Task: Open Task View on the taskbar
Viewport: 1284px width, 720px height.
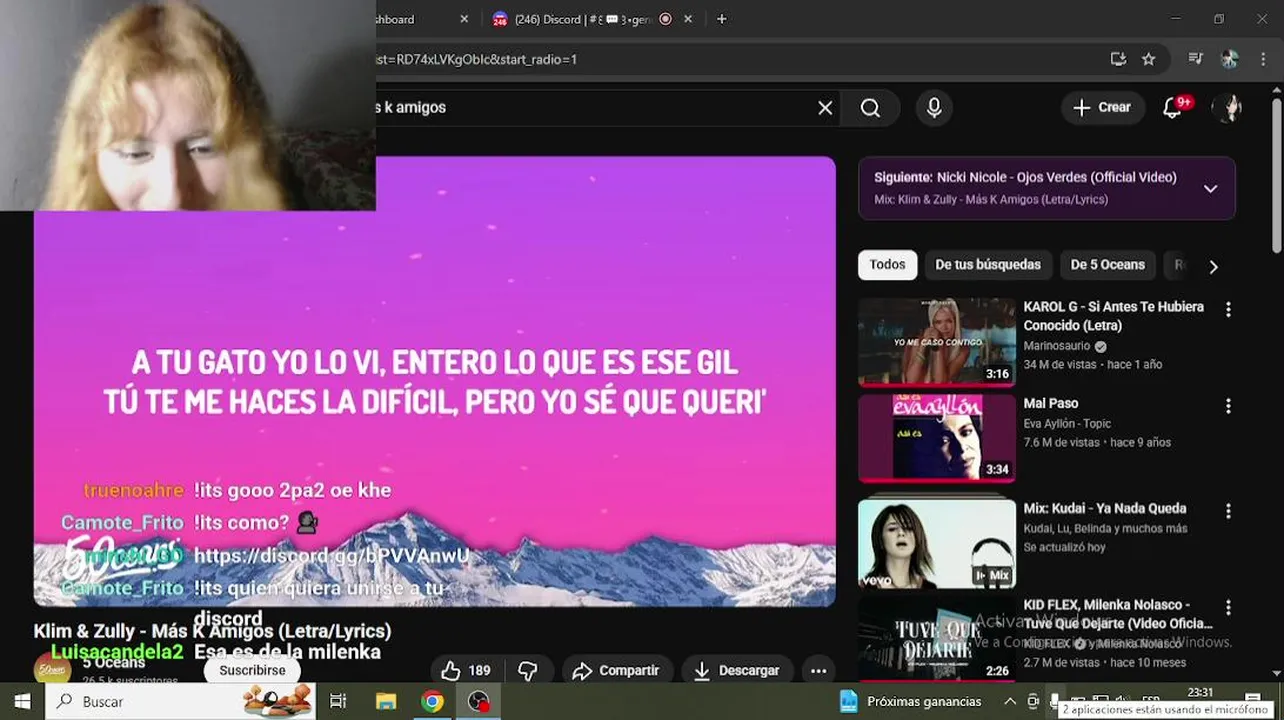Action: tap(338, 701)
